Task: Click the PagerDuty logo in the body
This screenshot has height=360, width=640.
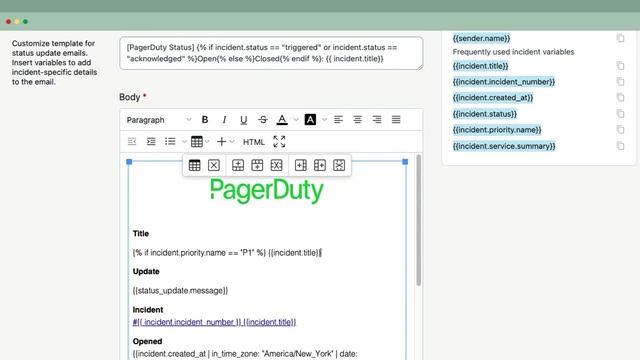Action: click(267, 191)
